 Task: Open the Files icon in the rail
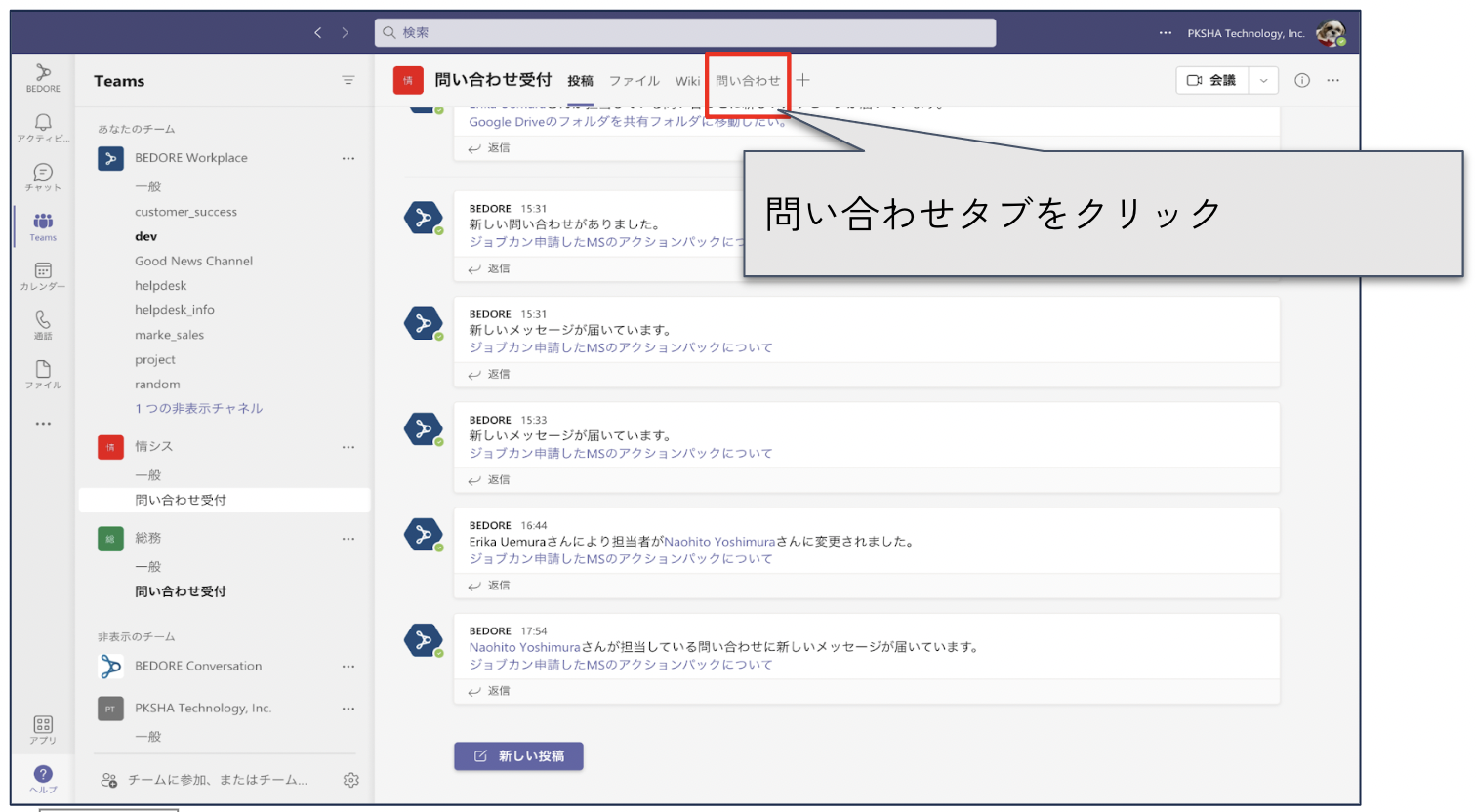tap(43, 375)
